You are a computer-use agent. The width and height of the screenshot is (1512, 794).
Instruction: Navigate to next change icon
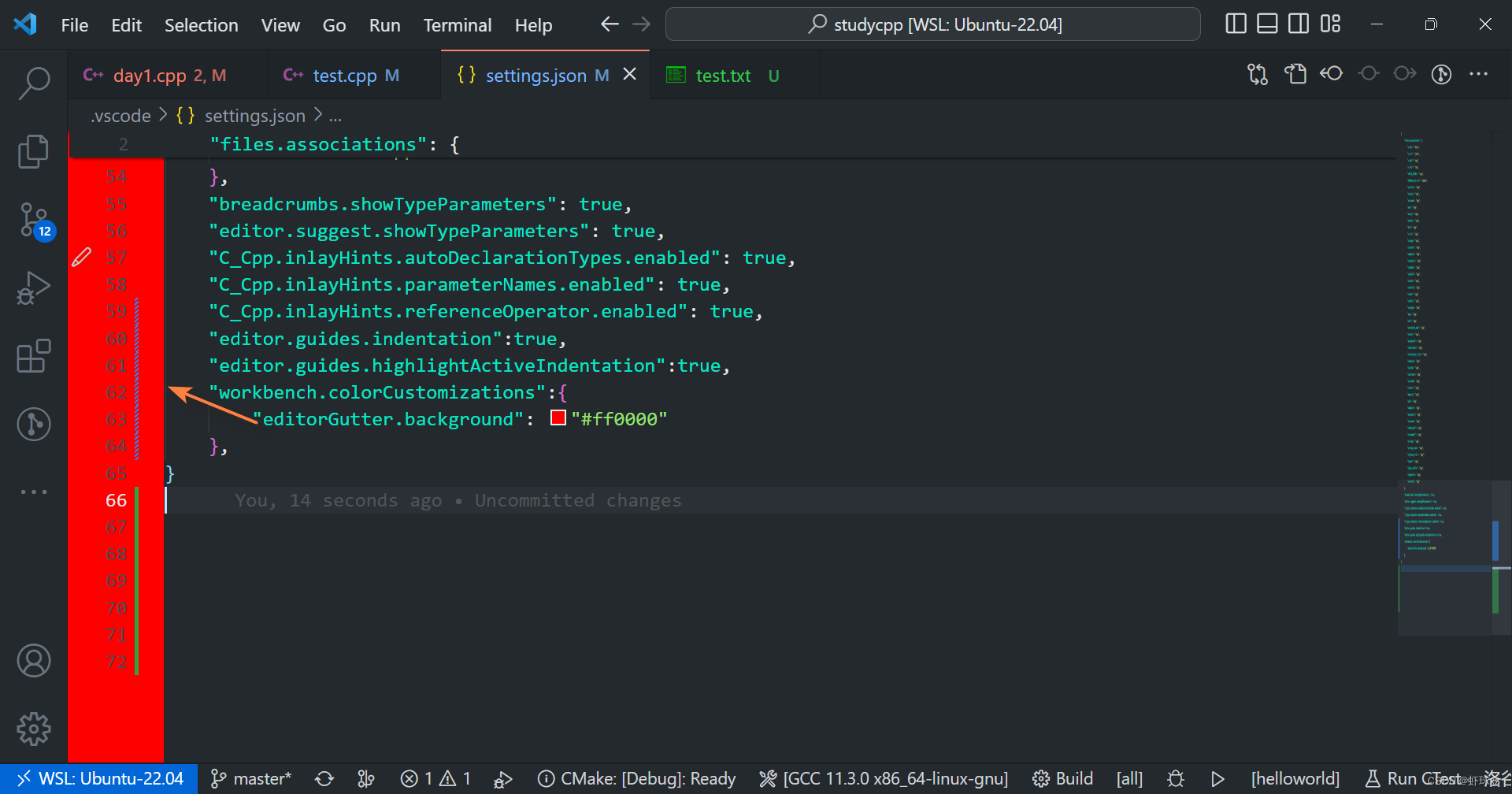coord(1405,74)
